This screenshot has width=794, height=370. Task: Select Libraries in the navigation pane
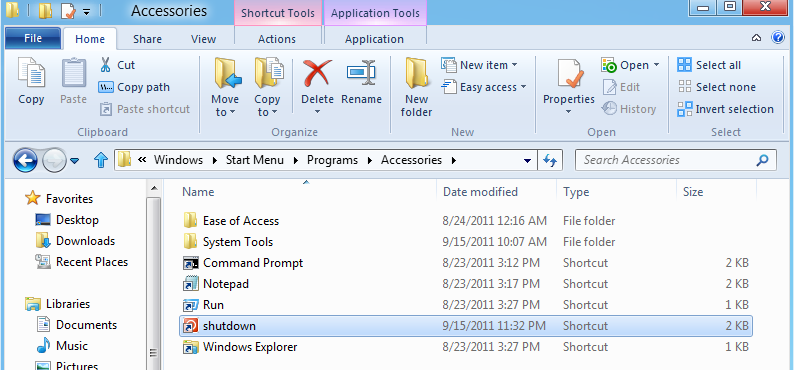click(x=58, y=304)
